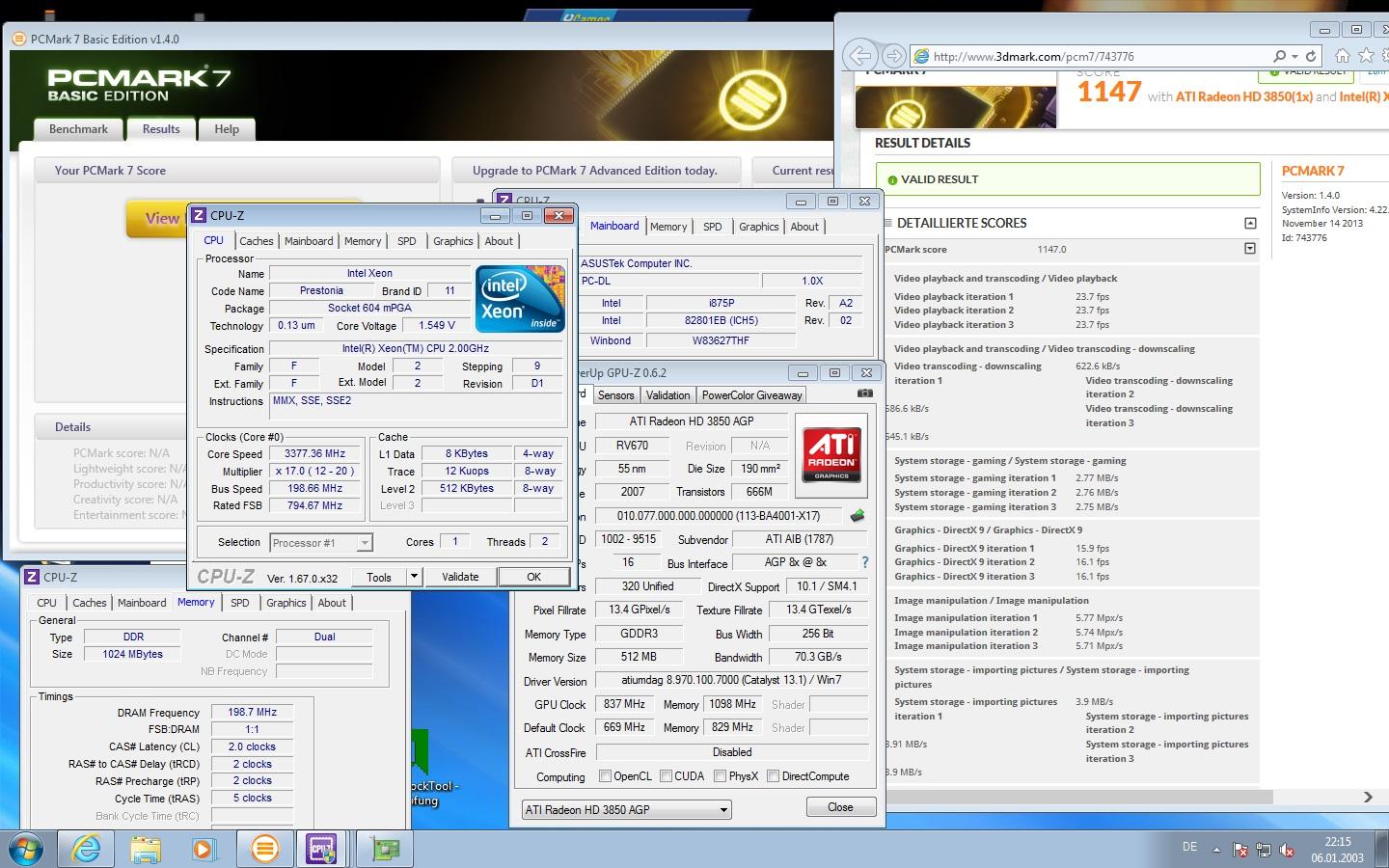The height and width of the screenshot is (868, 1389).
Task: Click the yellow View button in PCMark
Action: coord(157,219)
